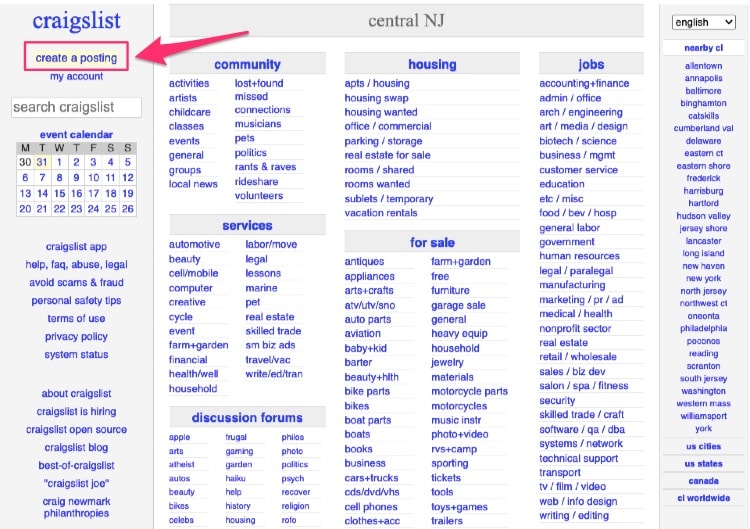Switch to jersey shore nearby site

pos(703,228)
